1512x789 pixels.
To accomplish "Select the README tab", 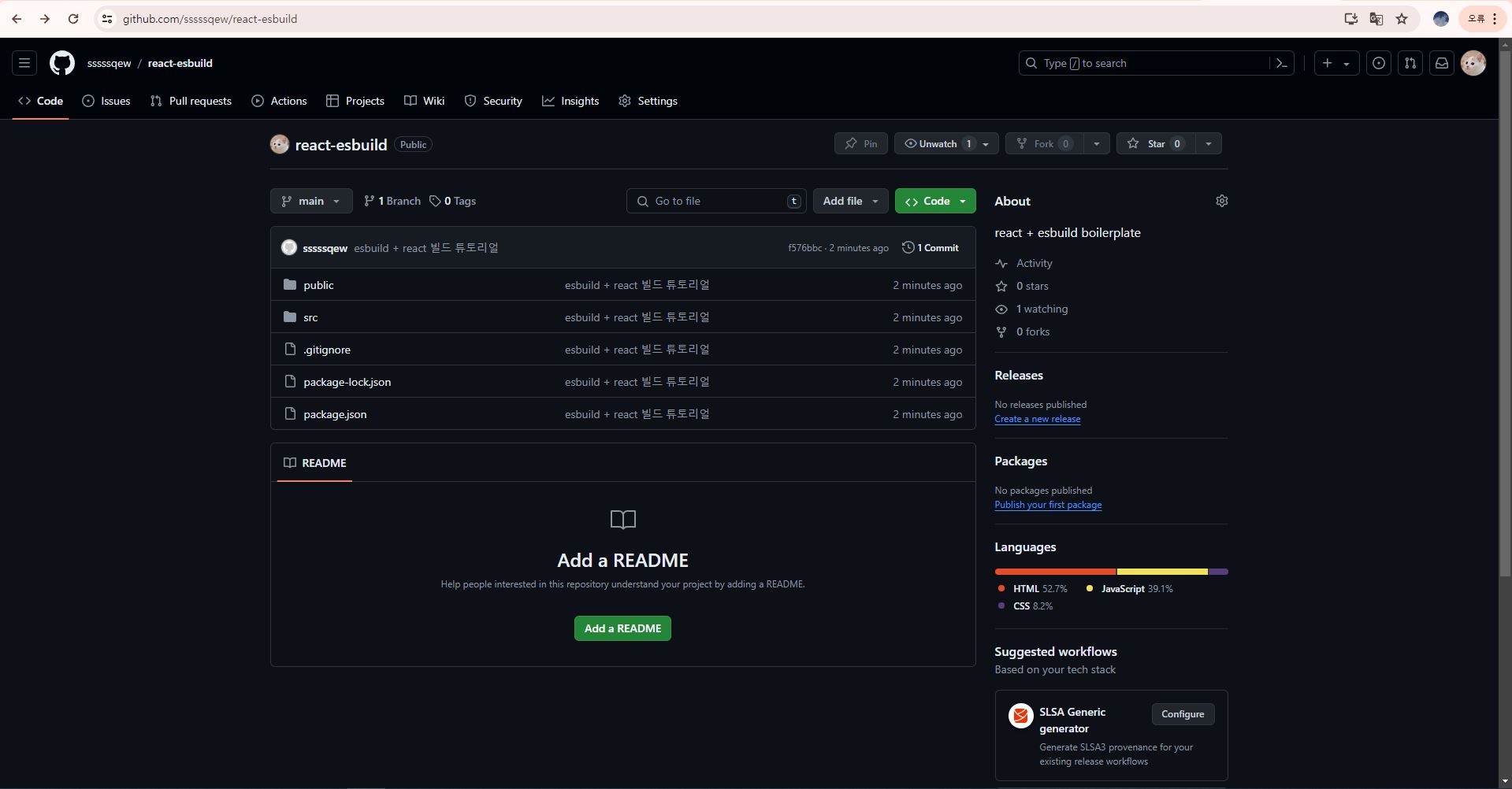I will (x=315, y=463).
